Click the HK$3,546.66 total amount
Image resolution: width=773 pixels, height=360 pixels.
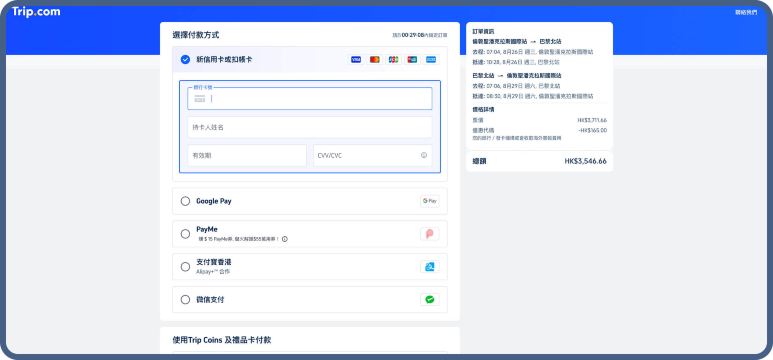[x=586, y=161]
